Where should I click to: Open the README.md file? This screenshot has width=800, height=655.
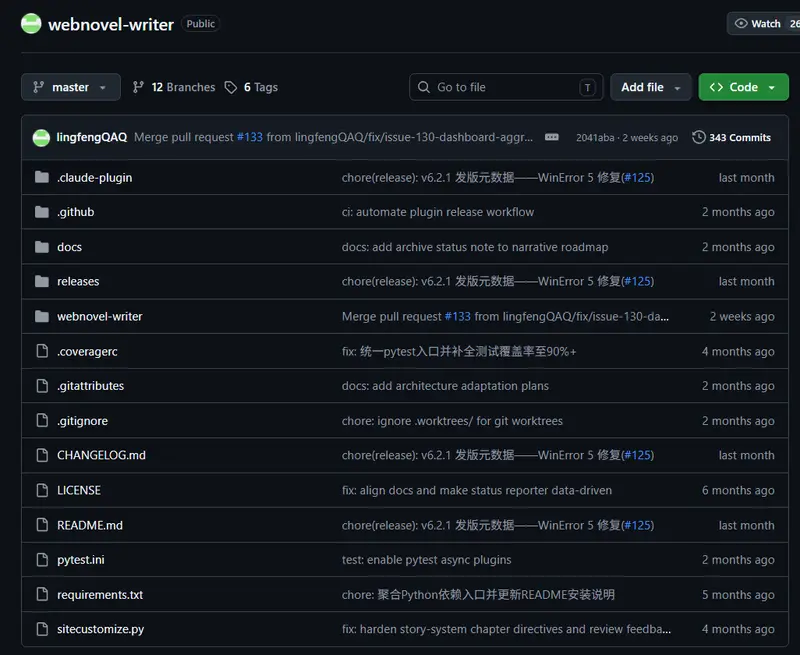tap(90, 525)
